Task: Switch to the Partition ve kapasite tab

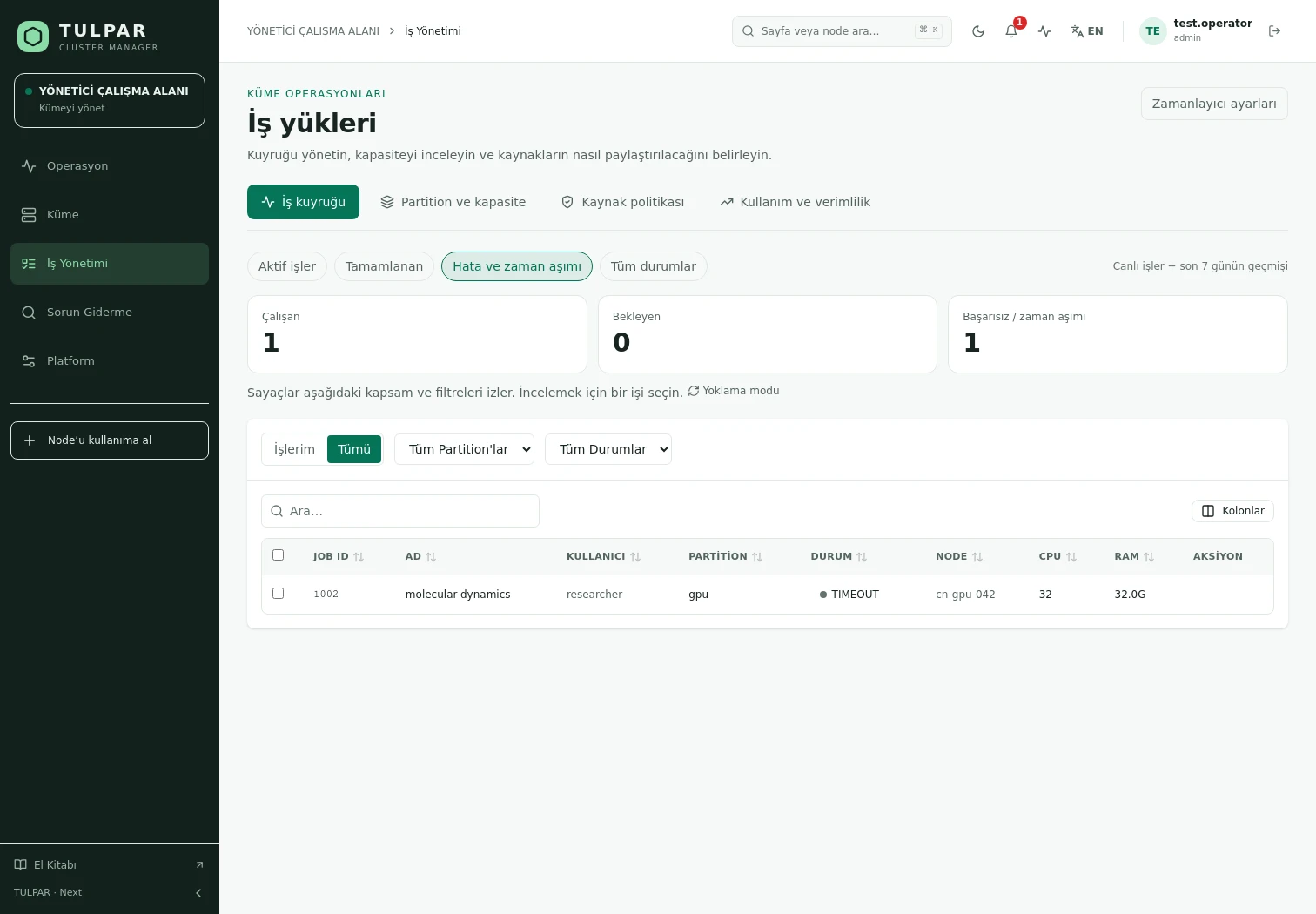Action: click(x=453, y=202)
